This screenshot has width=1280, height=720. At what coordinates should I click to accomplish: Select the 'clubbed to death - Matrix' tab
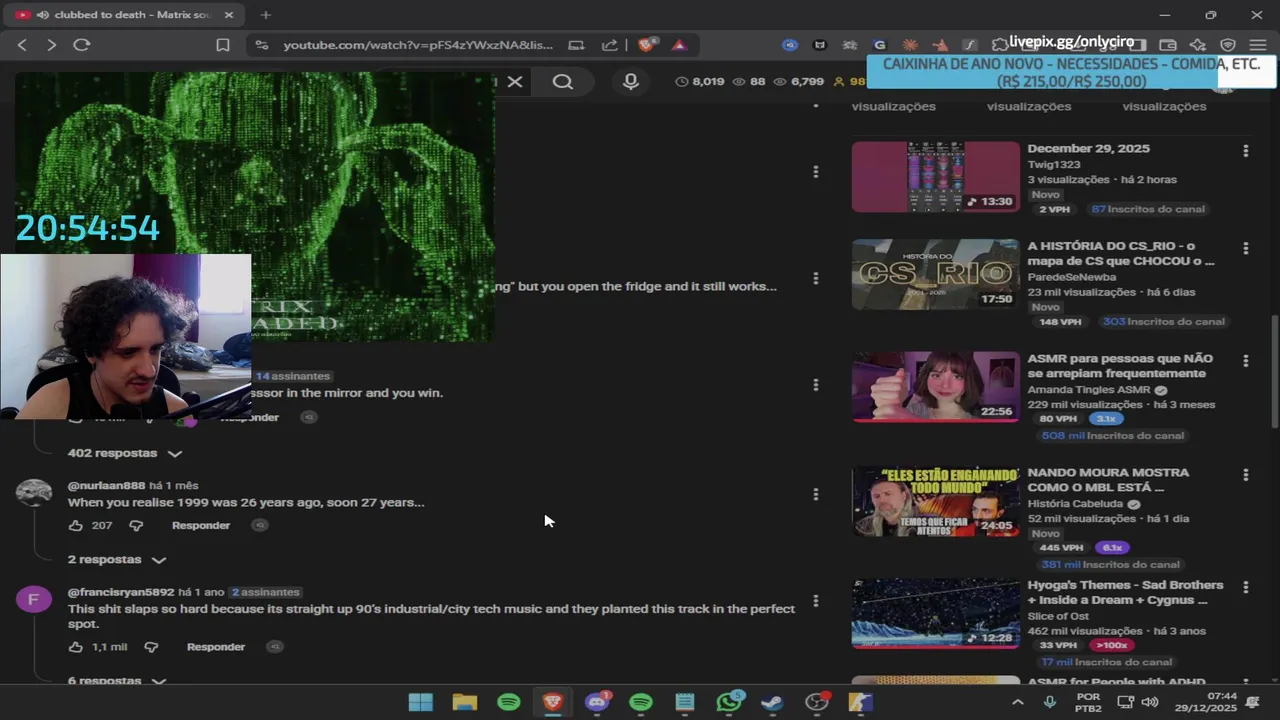125,15
